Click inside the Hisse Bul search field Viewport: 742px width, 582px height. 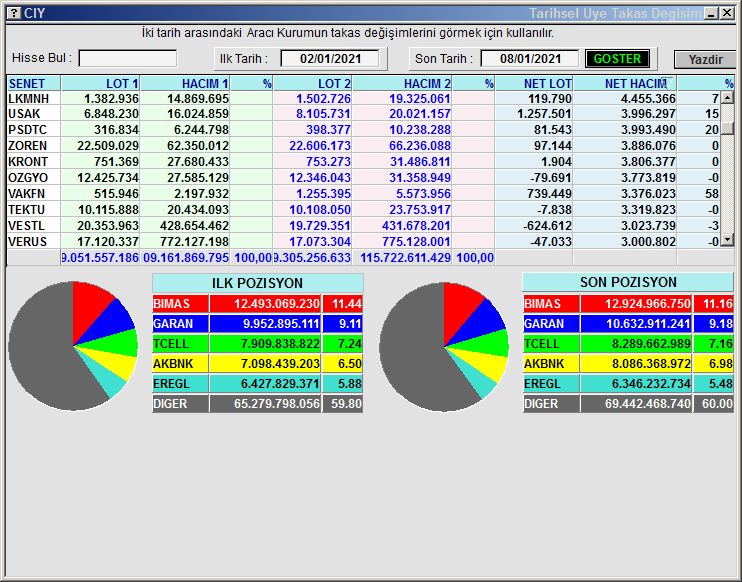point(128,59)
